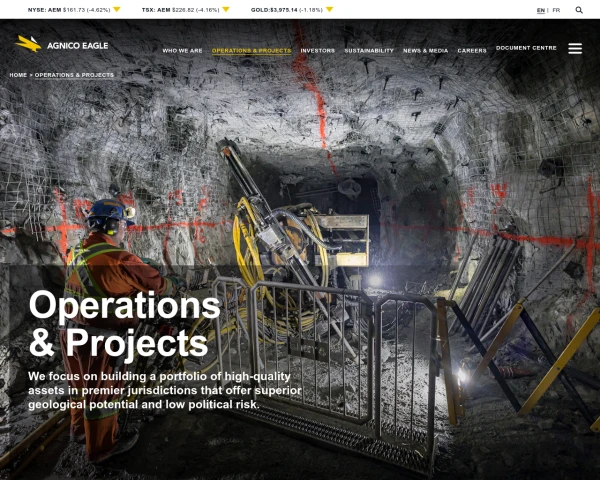
Task: Click the Gold price quote
Action: click(x=286, y=9)
